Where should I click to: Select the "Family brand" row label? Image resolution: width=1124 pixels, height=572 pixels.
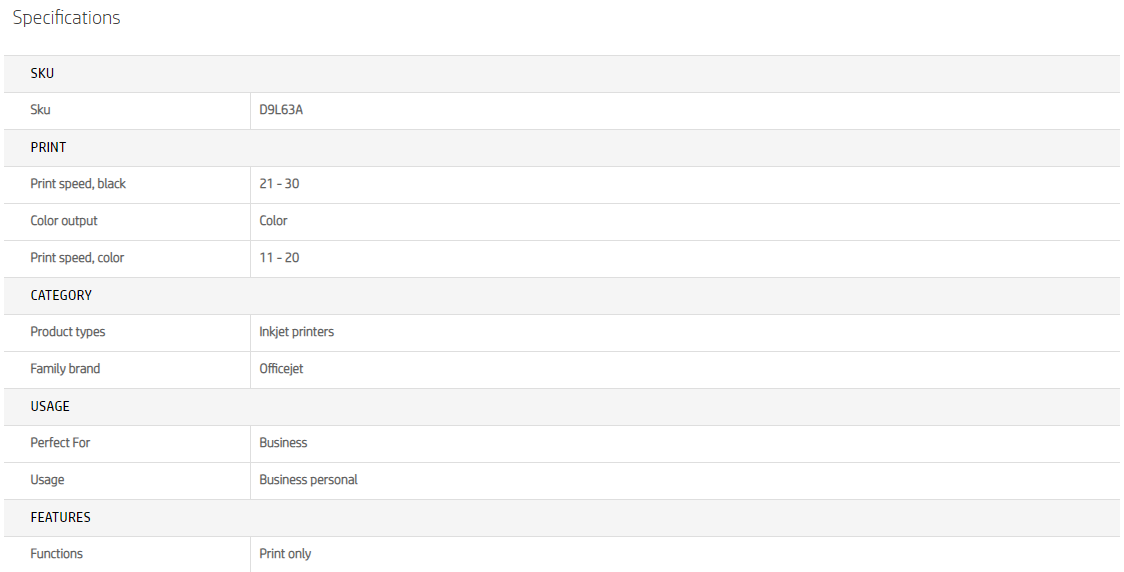tap(65, 369)
